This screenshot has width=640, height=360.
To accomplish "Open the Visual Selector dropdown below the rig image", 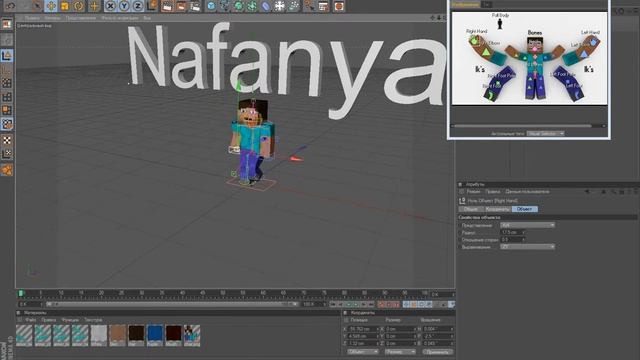I will click(x=545, y=133).
